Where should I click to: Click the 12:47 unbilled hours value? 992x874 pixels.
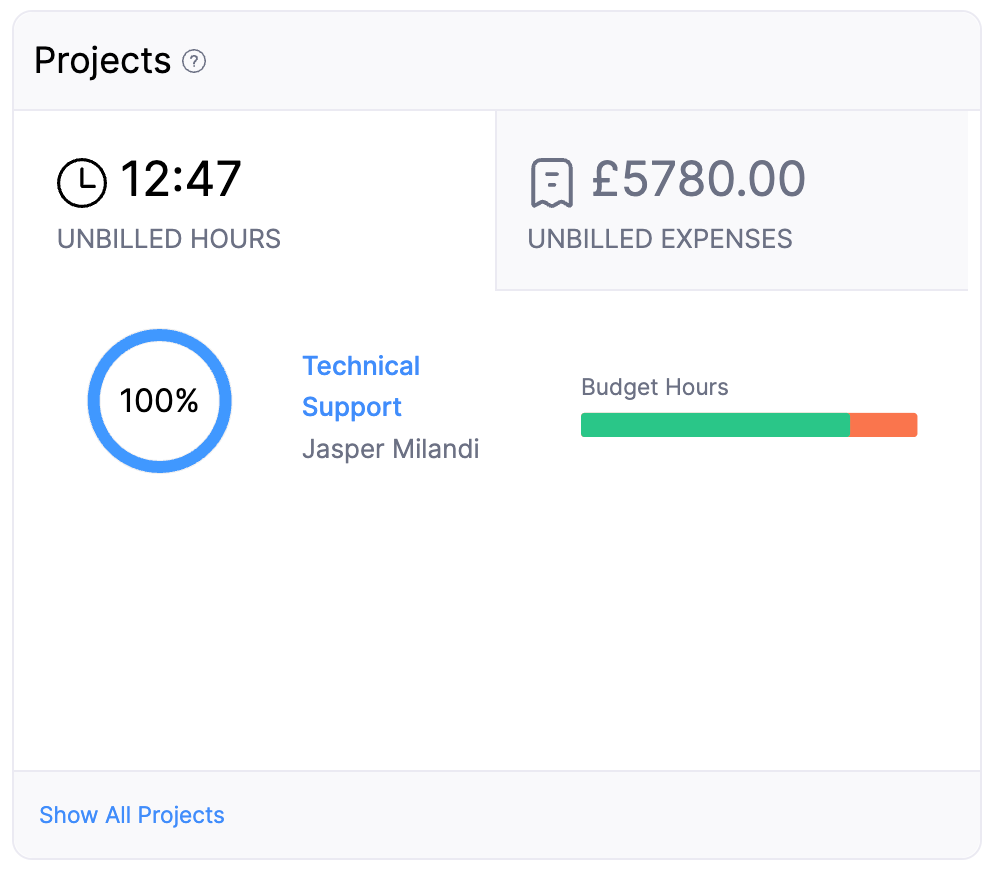183,180
